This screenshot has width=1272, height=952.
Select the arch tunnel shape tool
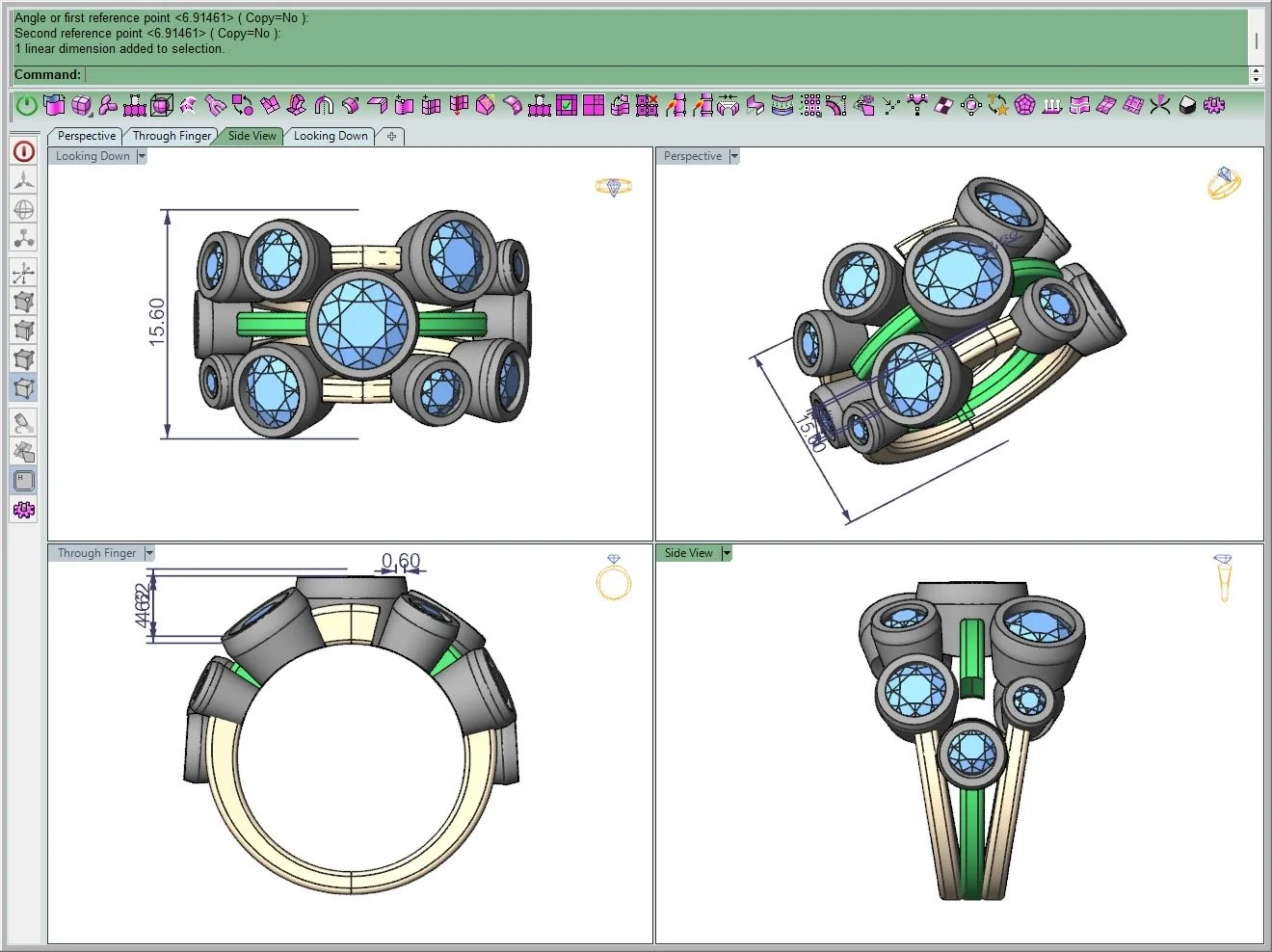pos(324,105)
